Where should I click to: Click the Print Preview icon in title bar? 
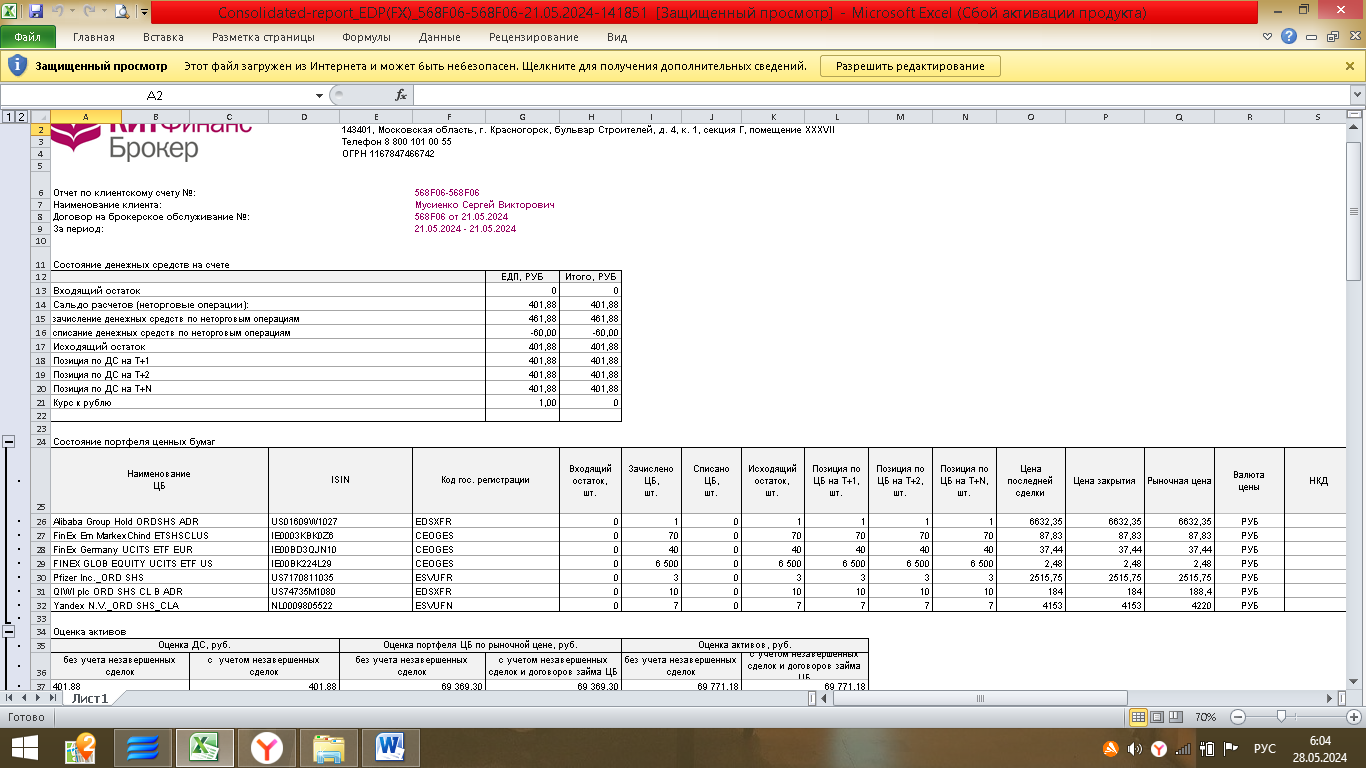pyautogui.click(x=122, y=13)
